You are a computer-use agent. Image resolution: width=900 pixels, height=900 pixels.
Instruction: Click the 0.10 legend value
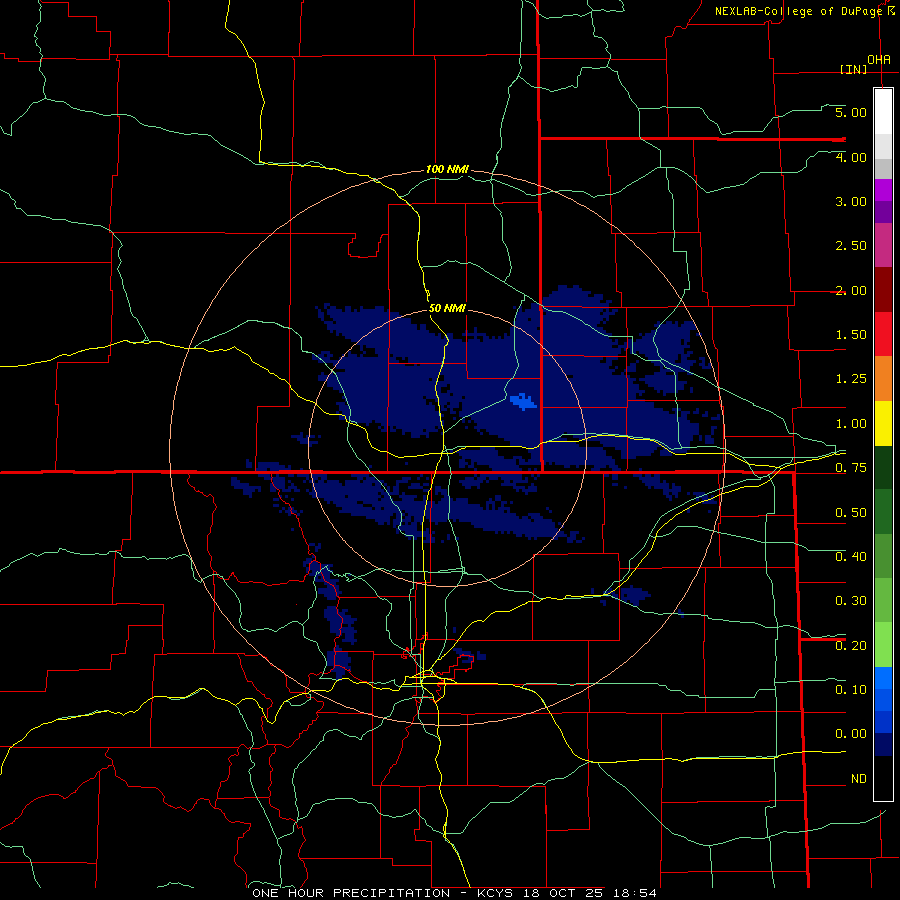pyautogui.click(x=851, y=690)
